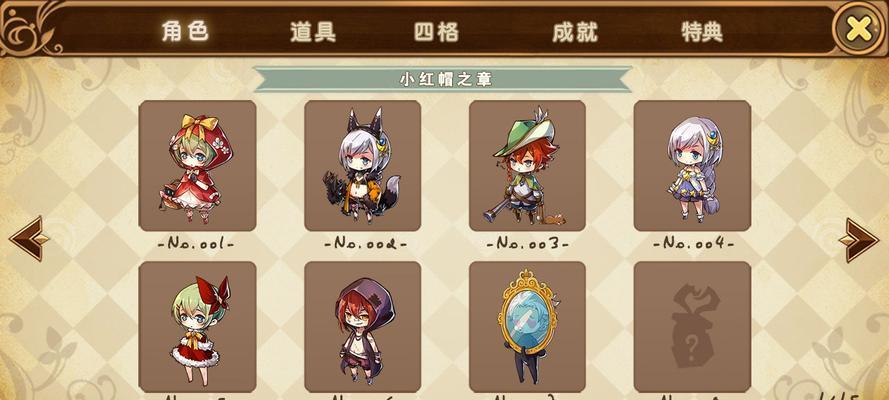Click the No.003 label
Screen dimensions: 889x400
pyautogui.click(x=527, y=244)
